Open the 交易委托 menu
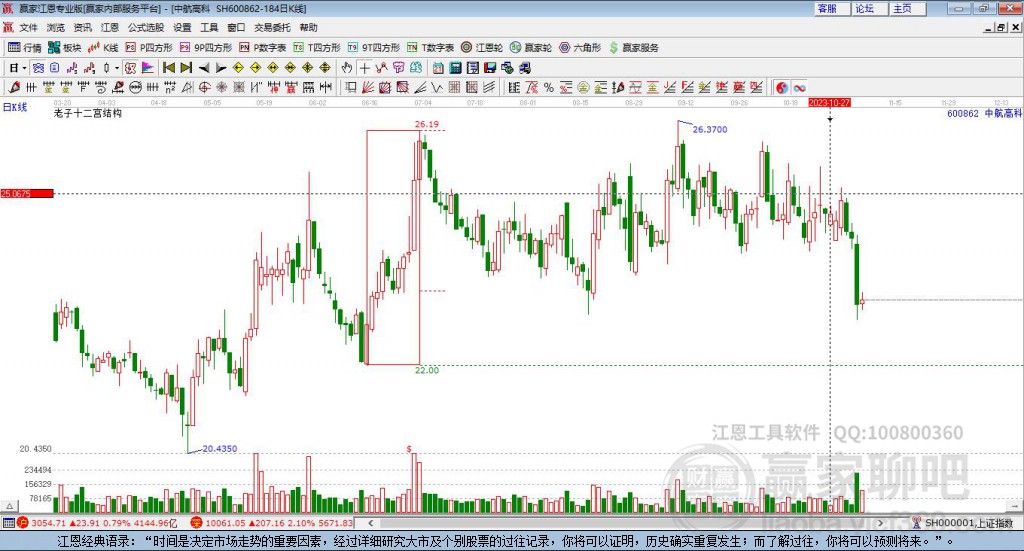This screenshot has width=1024, height=551. 272,27
